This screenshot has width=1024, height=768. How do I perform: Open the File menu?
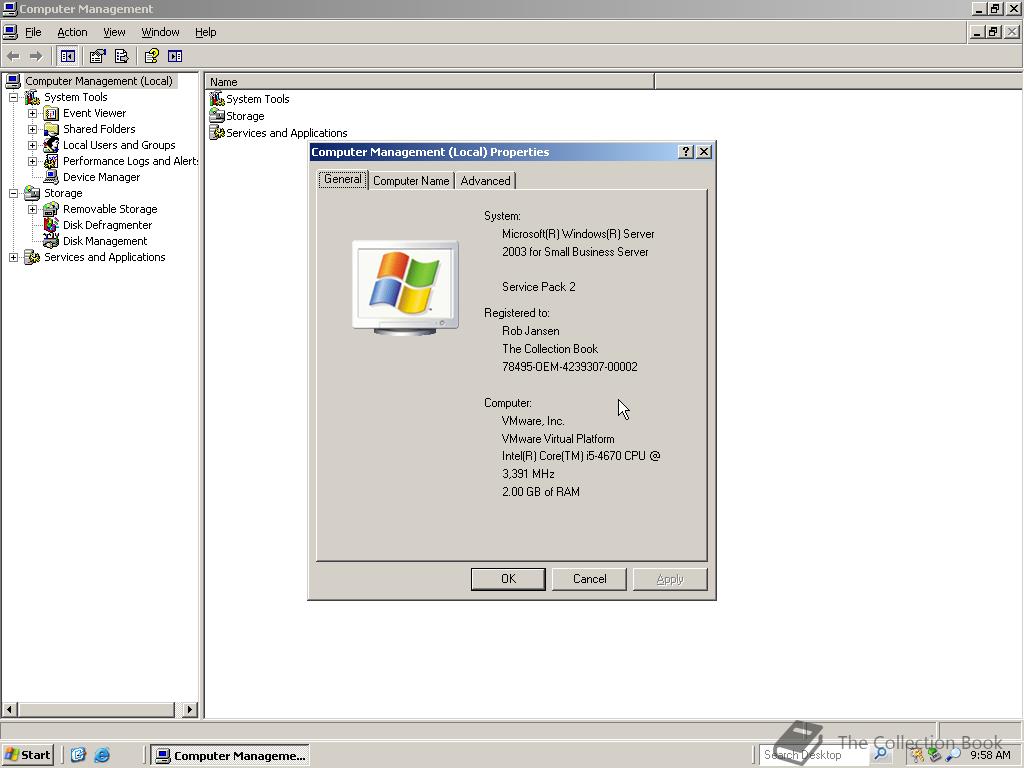[x=33, y=32]
